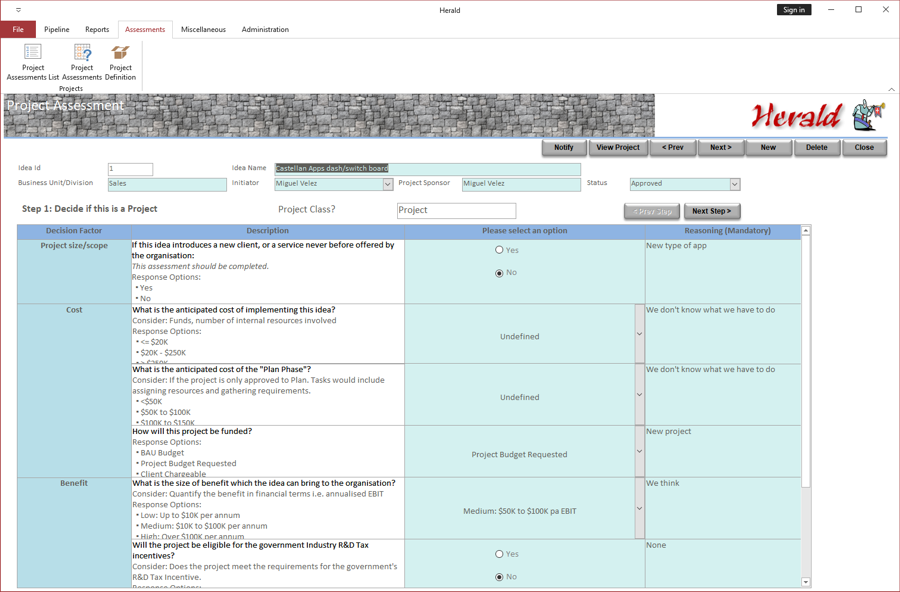Screen dimensions: 900x592
Task: Select Yes for R&D Tax incentives
Action: point(499,554)
